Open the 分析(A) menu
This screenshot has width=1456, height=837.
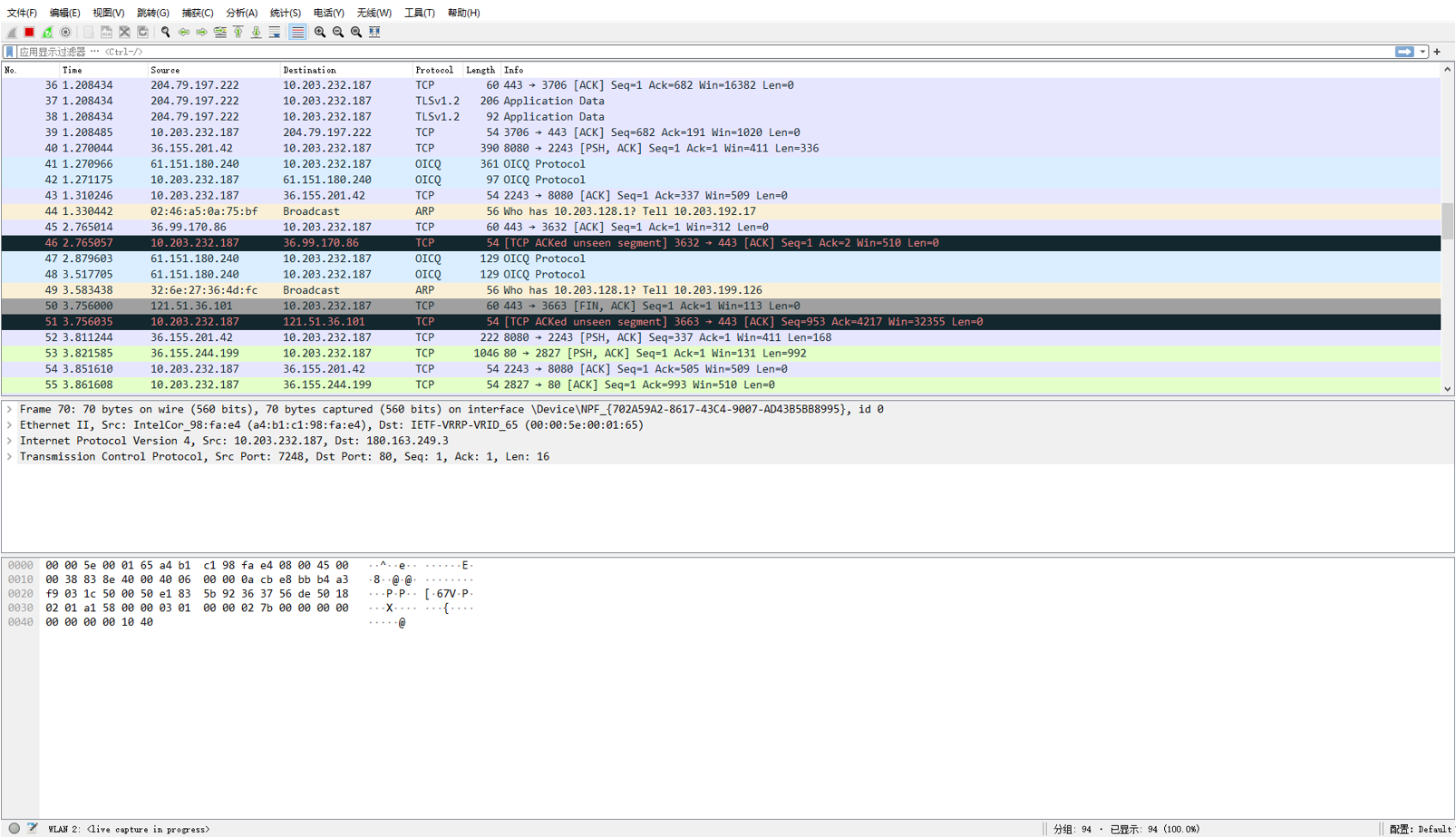pos(241,13)
